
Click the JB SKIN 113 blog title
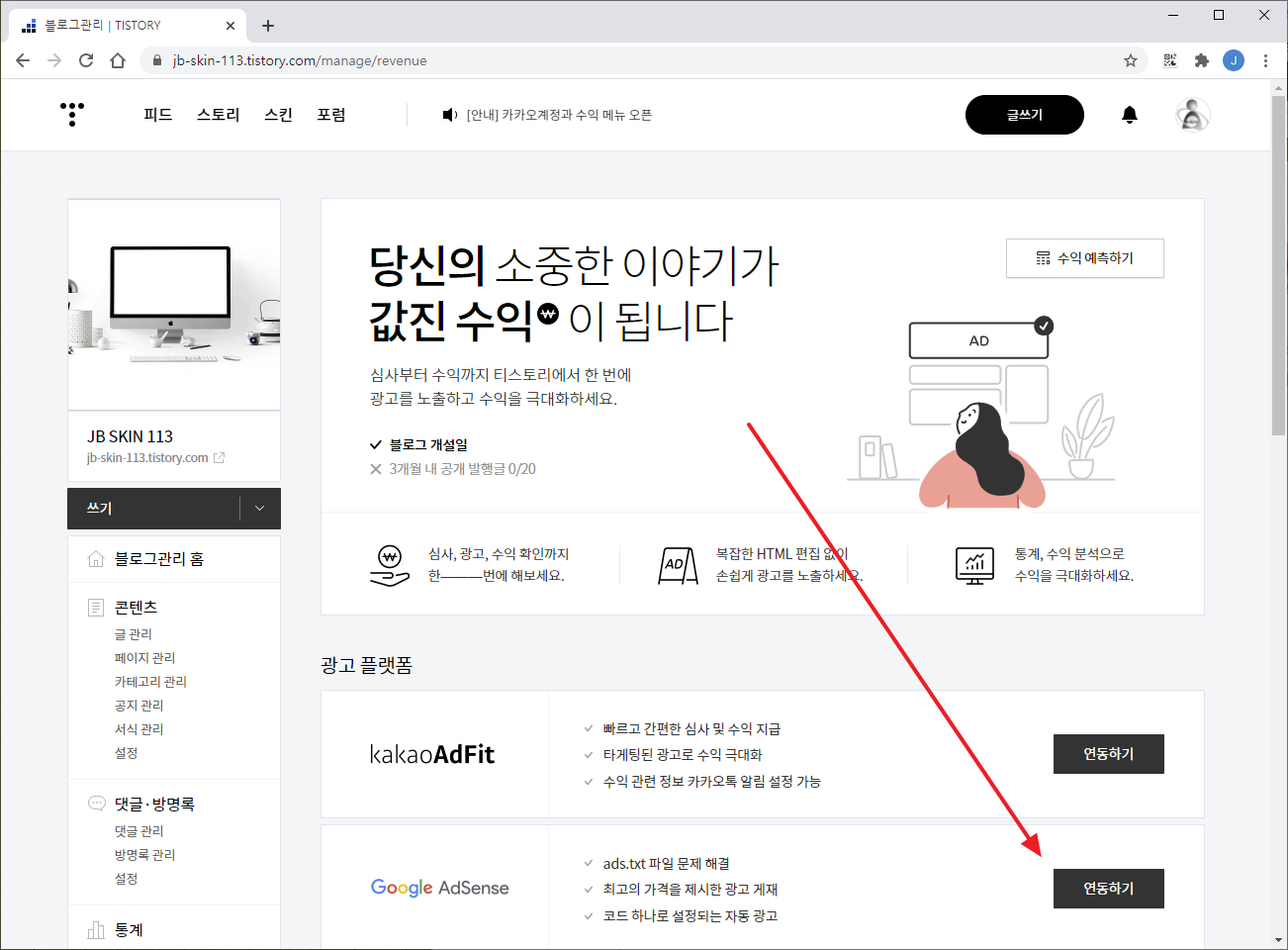point(130,436)
